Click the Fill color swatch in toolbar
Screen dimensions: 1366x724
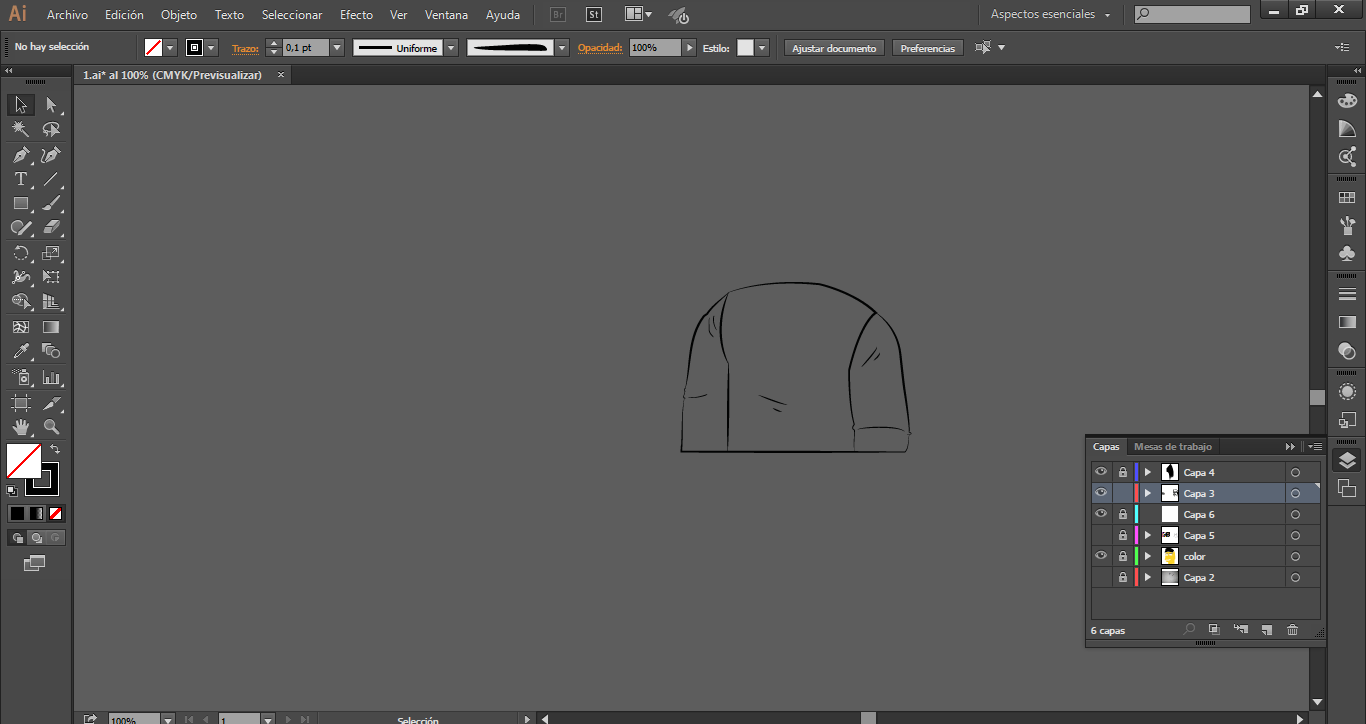point(23,461)
